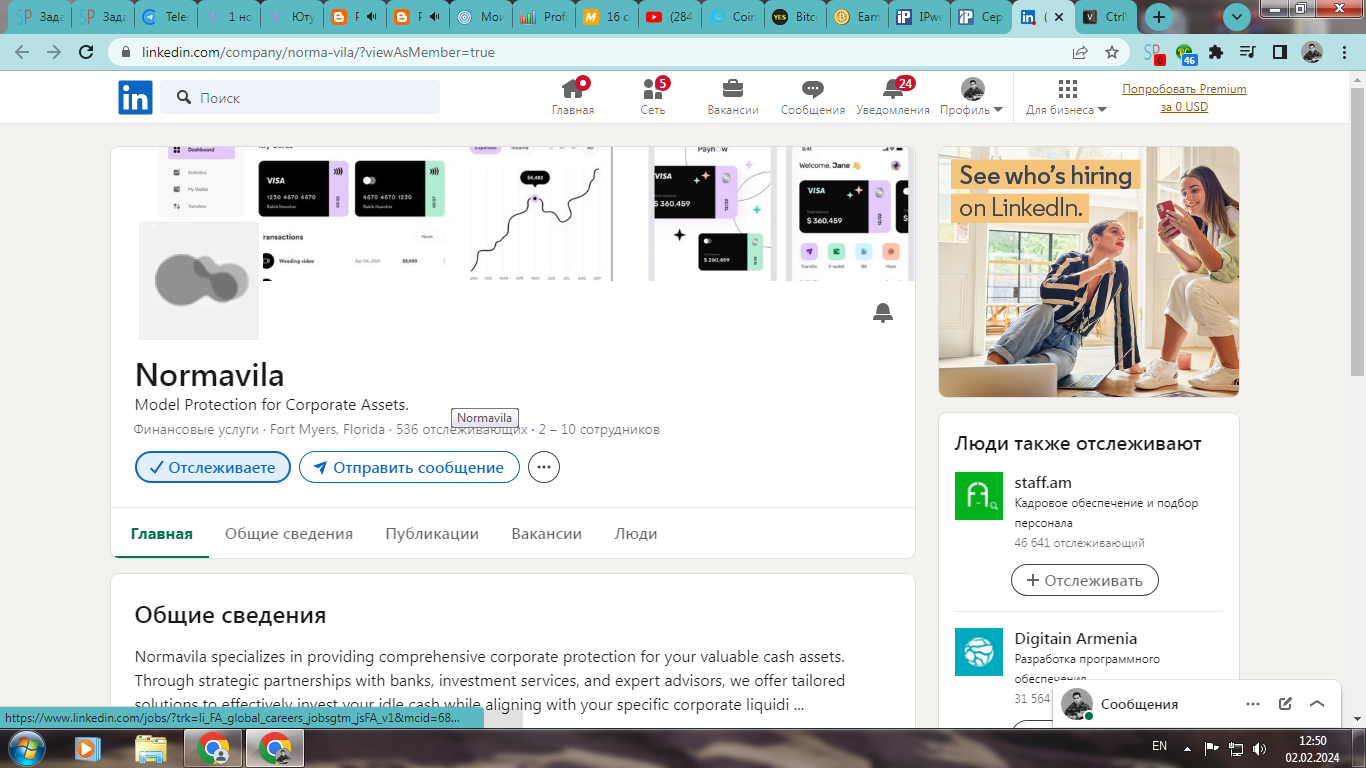
Task: Open the Сообщения chat icon in the navbar
Action: 812,90
